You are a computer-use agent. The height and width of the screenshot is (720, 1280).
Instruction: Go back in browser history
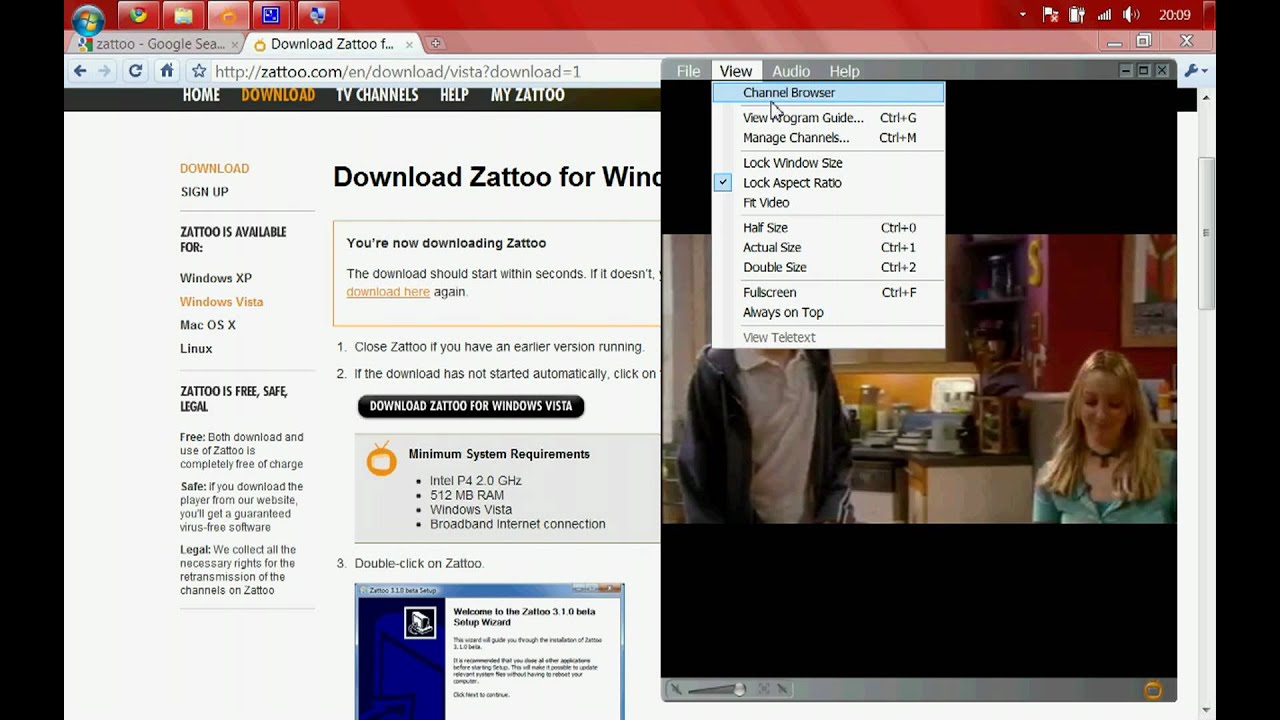(80, 71)
